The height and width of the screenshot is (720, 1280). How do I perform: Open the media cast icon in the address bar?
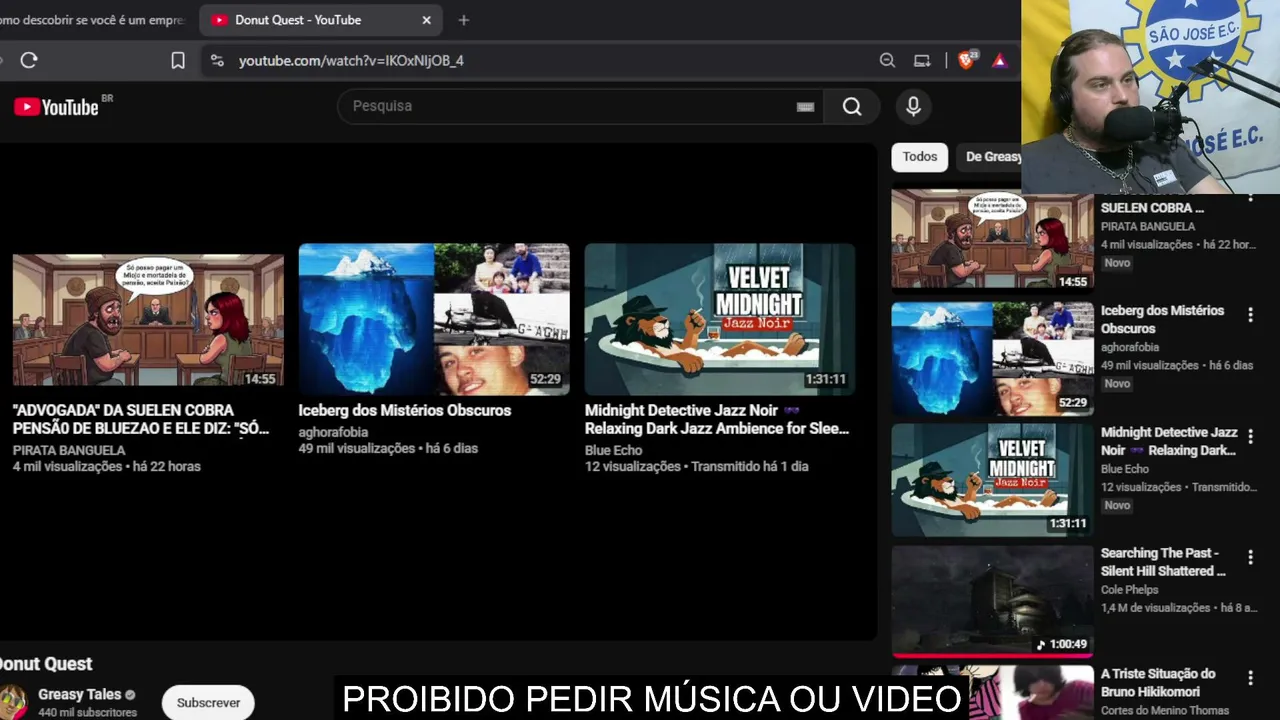922,60
